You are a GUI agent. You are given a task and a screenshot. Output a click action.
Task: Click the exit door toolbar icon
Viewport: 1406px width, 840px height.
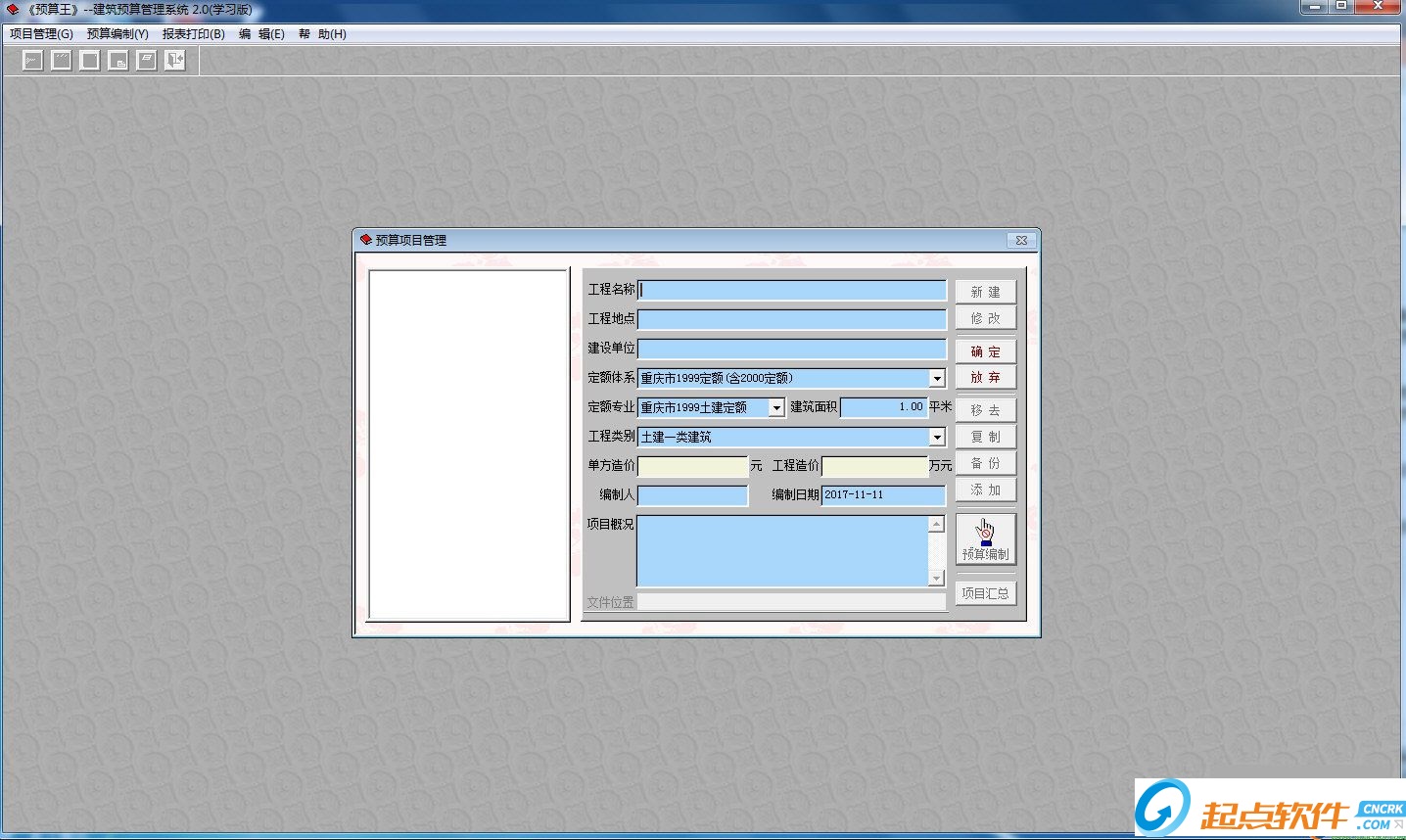[x=174, y=61]
